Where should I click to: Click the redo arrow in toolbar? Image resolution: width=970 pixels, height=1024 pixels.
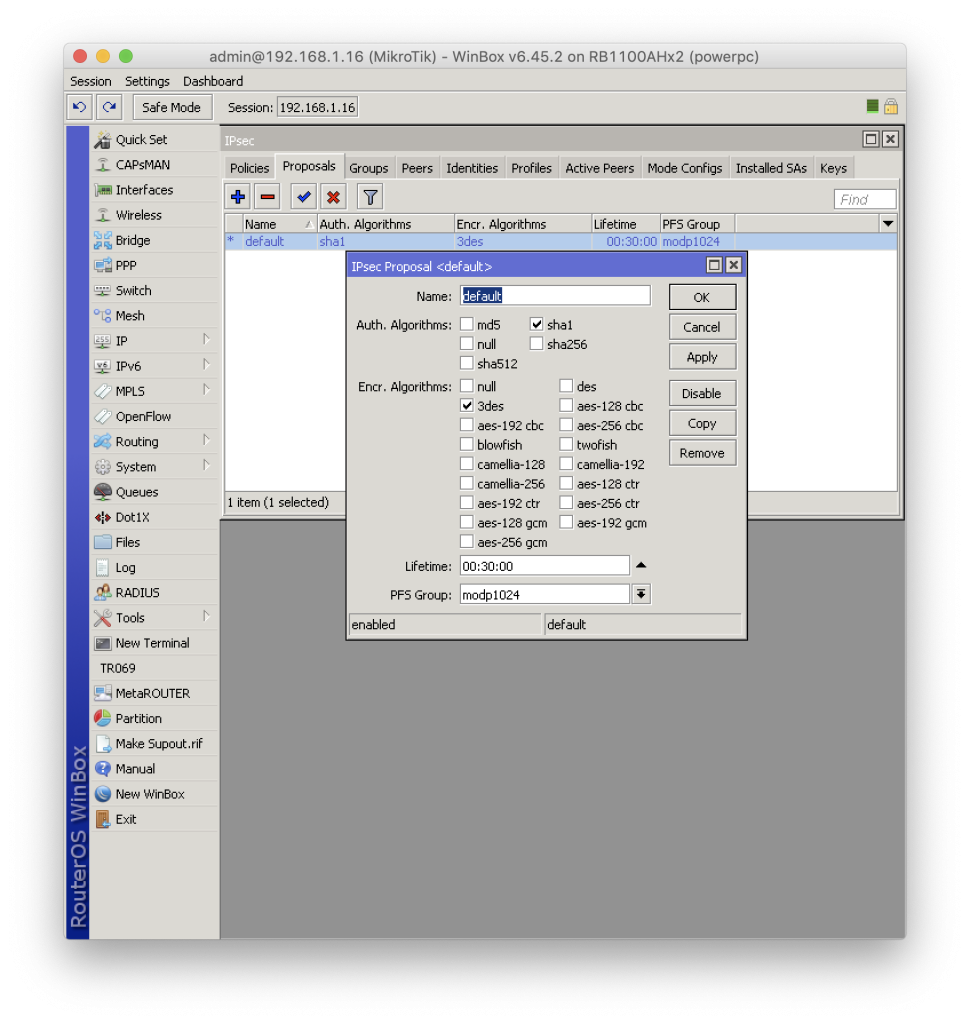109,107
